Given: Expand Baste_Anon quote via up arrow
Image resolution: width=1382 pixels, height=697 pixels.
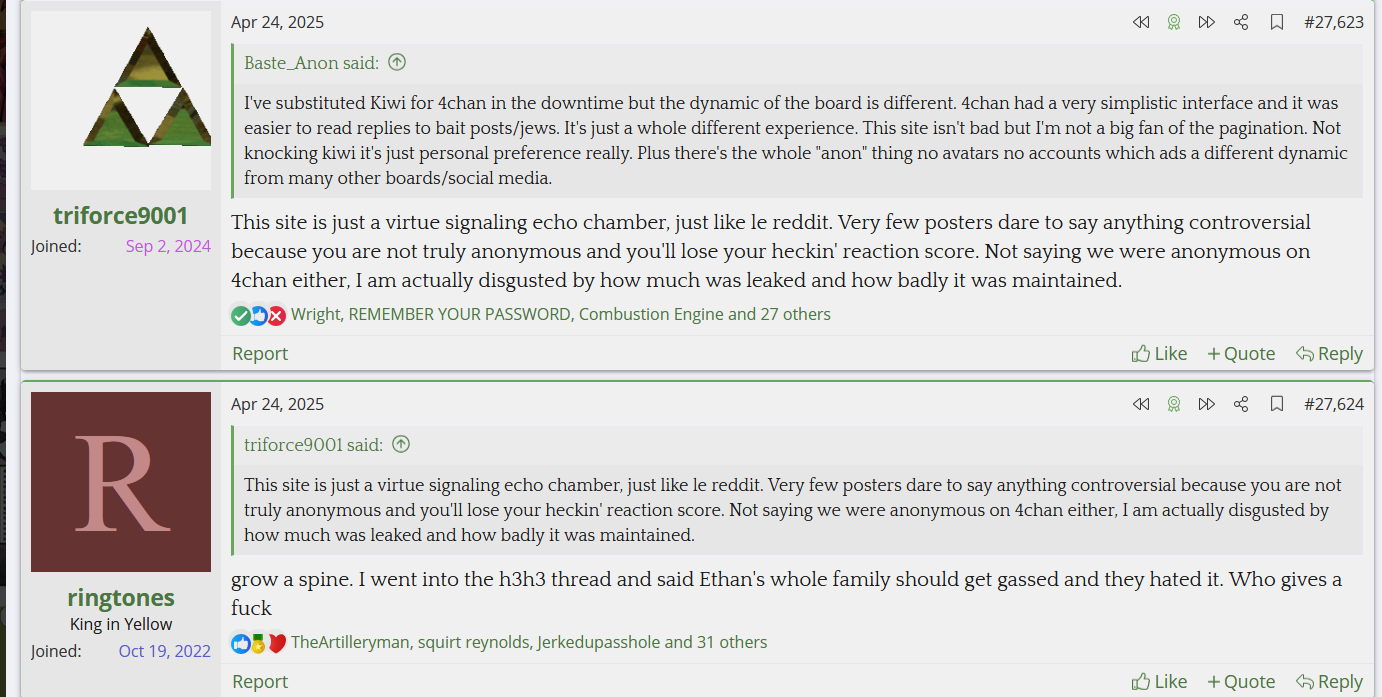Looking at the screenshot, I should click(x=397, y=62).
